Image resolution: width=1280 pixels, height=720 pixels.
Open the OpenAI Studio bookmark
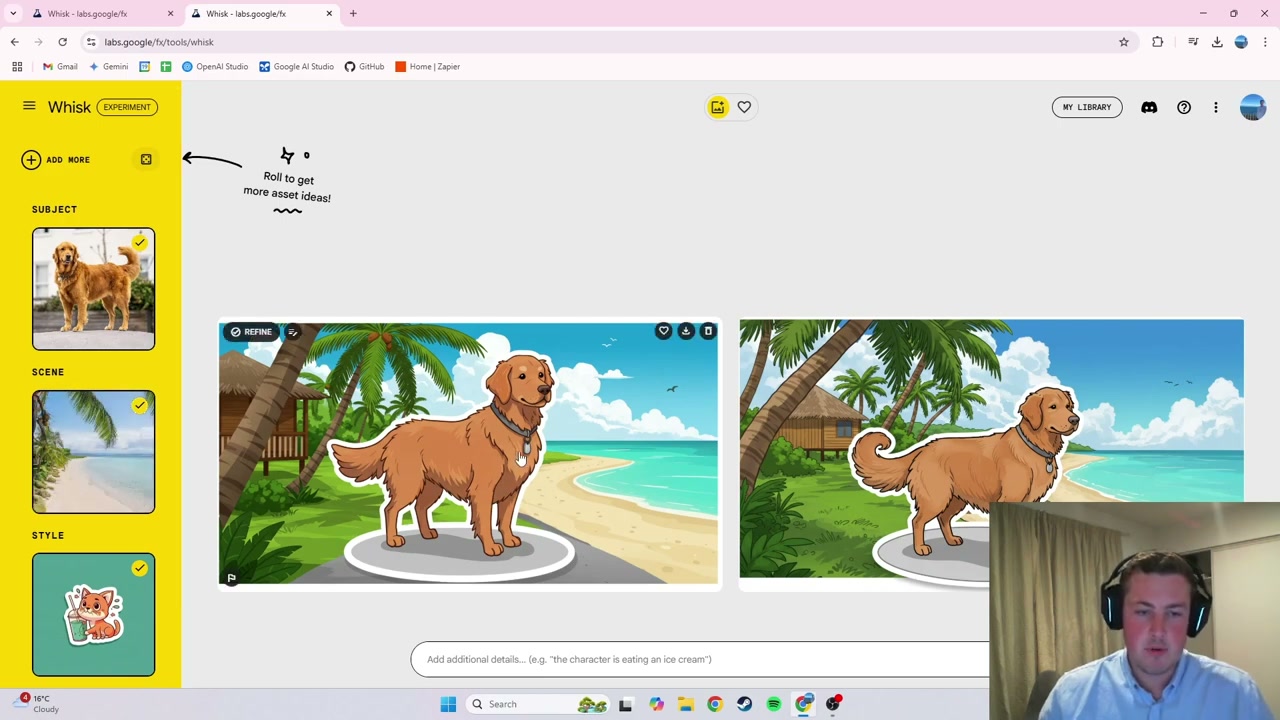pyautogui.click(x=215, y=67)
